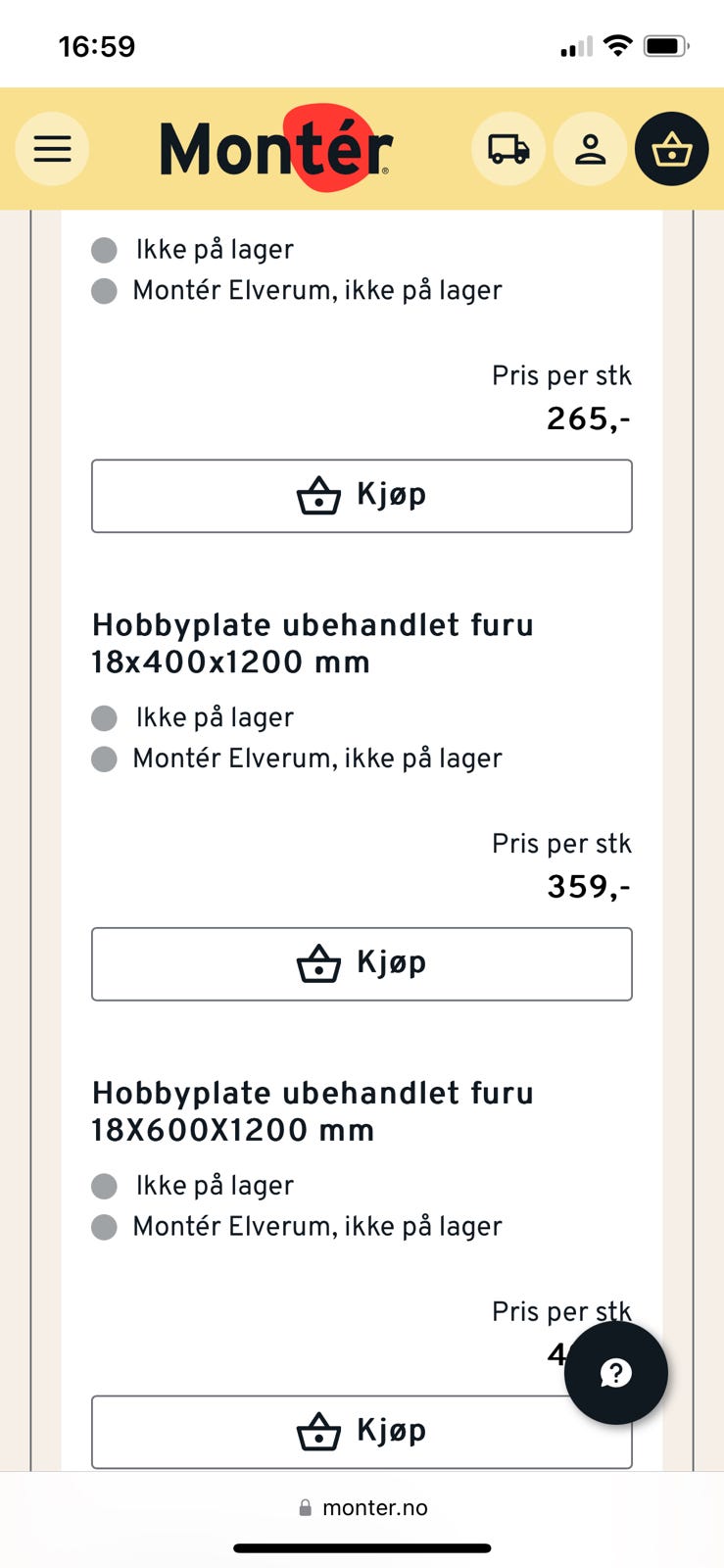Tap the Montér logo
This screenshot has height=1568, width=724.
pos(276,149)
